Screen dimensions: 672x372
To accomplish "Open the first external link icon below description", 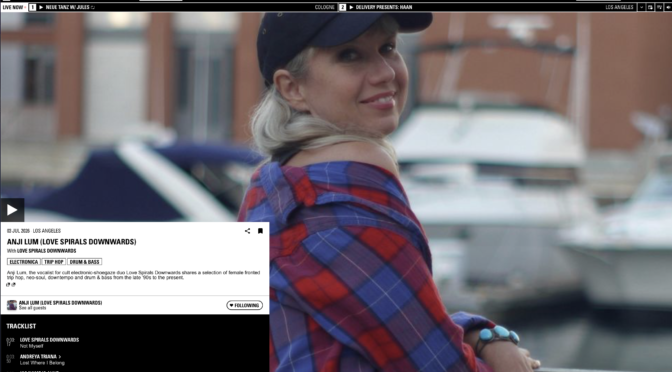I will click(x=8, y=285).
